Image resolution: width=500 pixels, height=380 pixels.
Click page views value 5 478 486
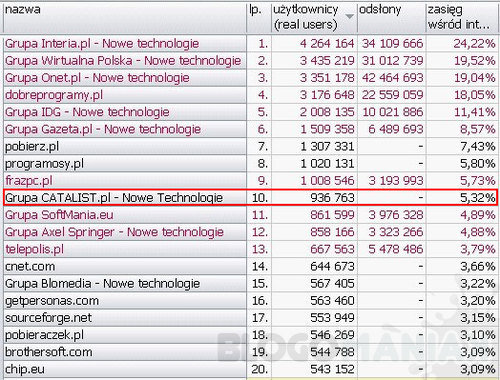(x=396, y=249)
